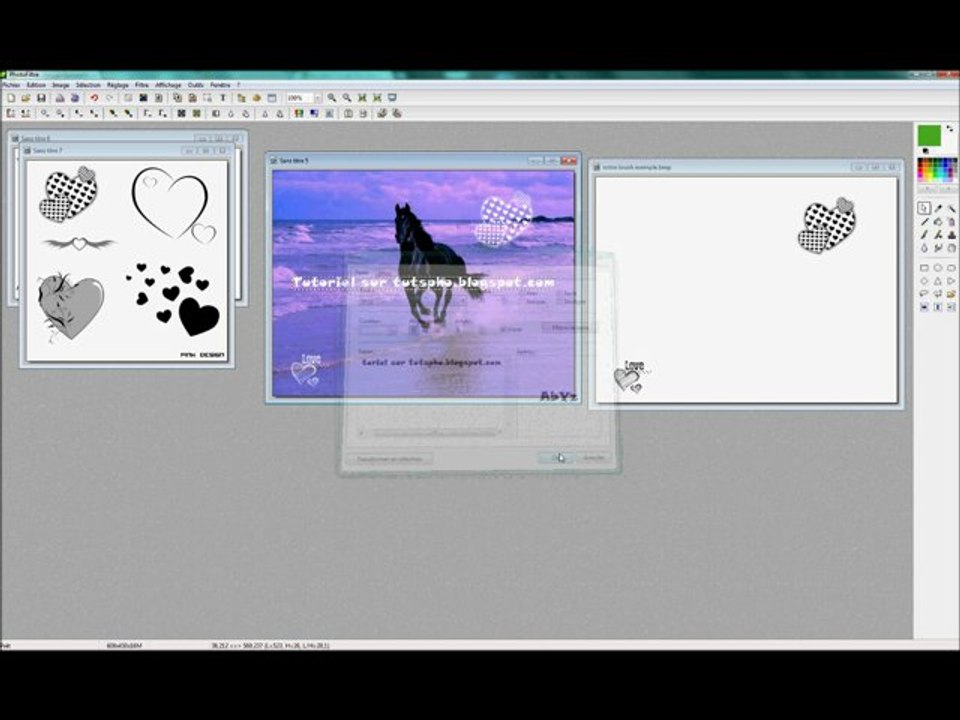
Task: Click the Print icon in the toolbar
Action: 60,98
